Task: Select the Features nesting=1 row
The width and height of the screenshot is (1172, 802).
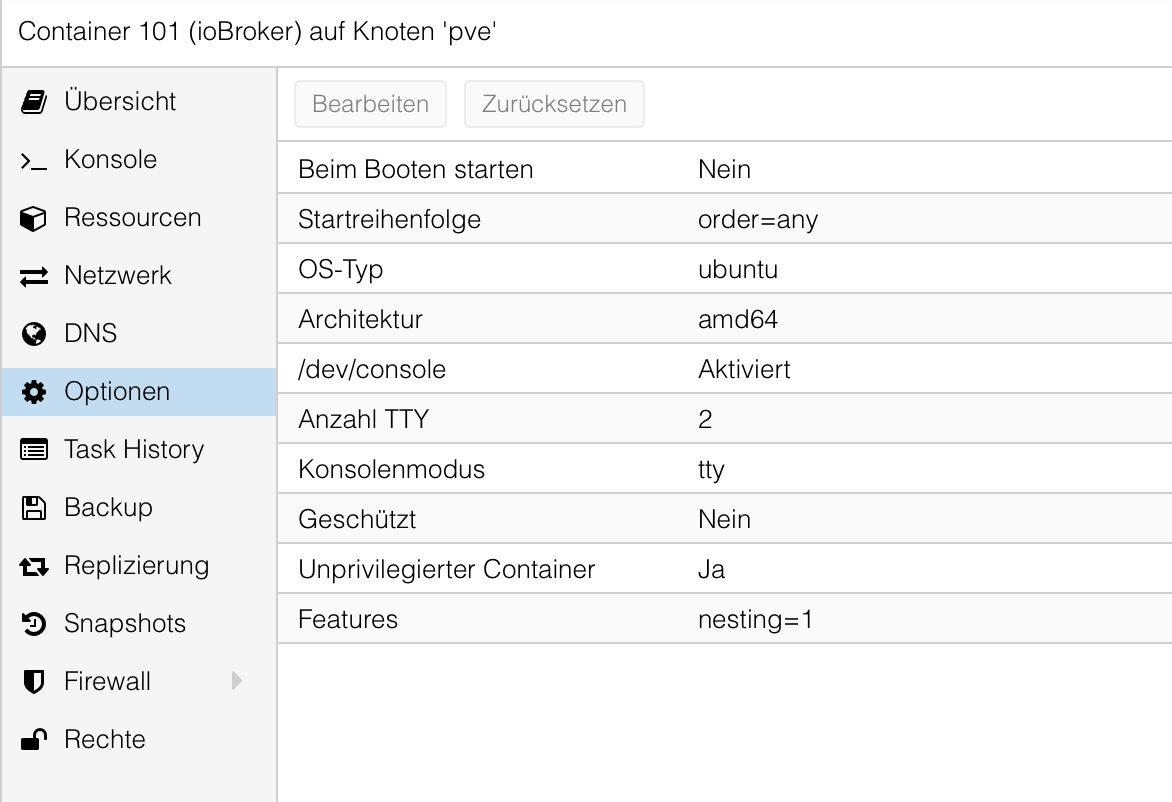Action: (724, 619)
